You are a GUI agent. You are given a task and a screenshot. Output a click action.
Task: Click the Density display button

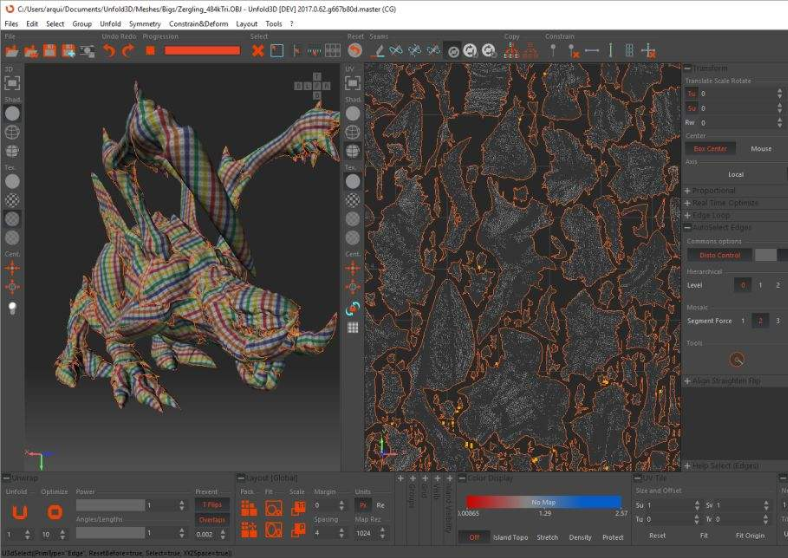(x=580, y=537)
